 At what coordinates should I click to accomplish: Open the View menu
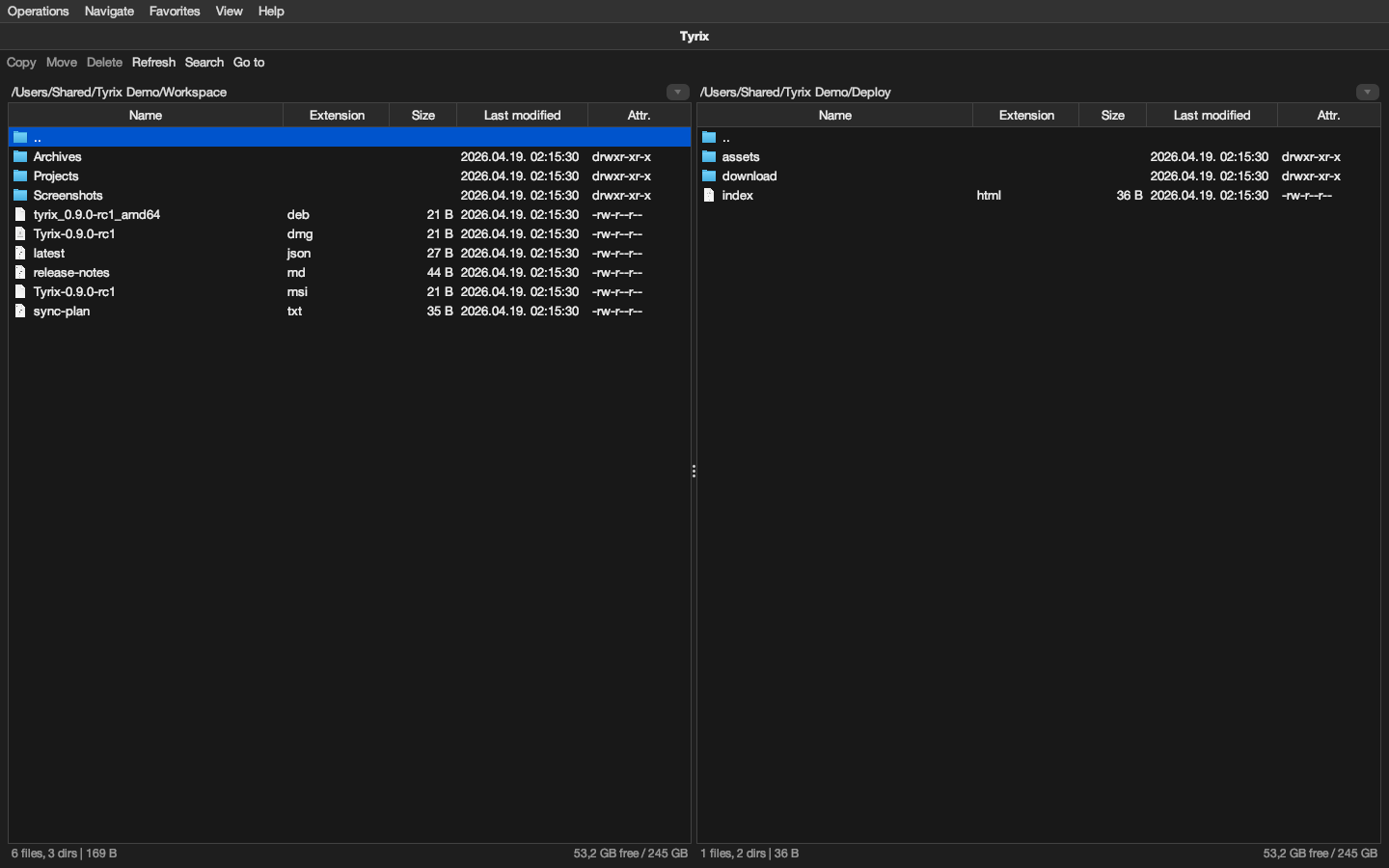pos(229,11)
